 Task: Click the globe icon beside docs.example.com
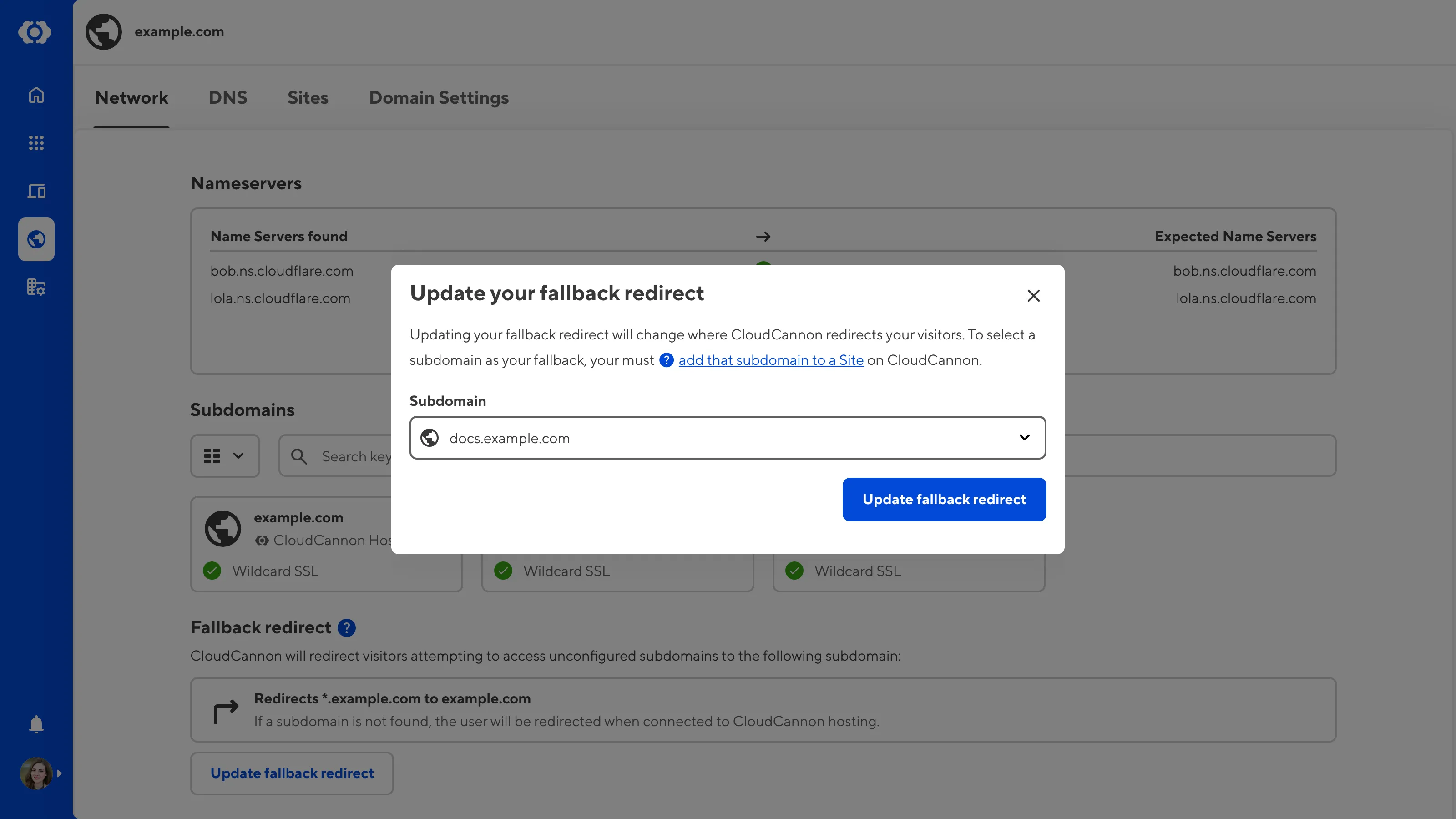pos(430,437)
